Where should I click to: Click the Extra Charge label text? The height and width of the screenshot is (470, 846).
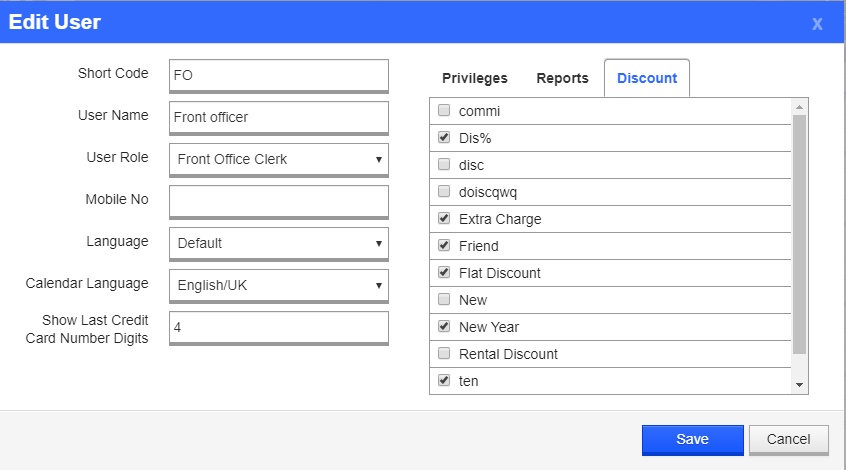coord(500,219)
